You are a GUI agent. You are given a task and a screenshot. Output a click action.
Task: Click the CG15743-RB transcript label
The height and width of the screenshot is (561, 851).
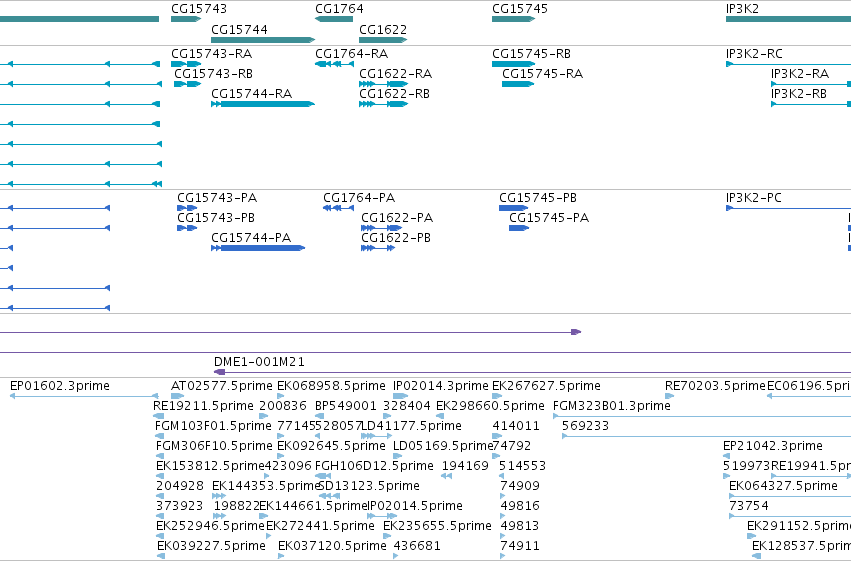tap(214, 73)
